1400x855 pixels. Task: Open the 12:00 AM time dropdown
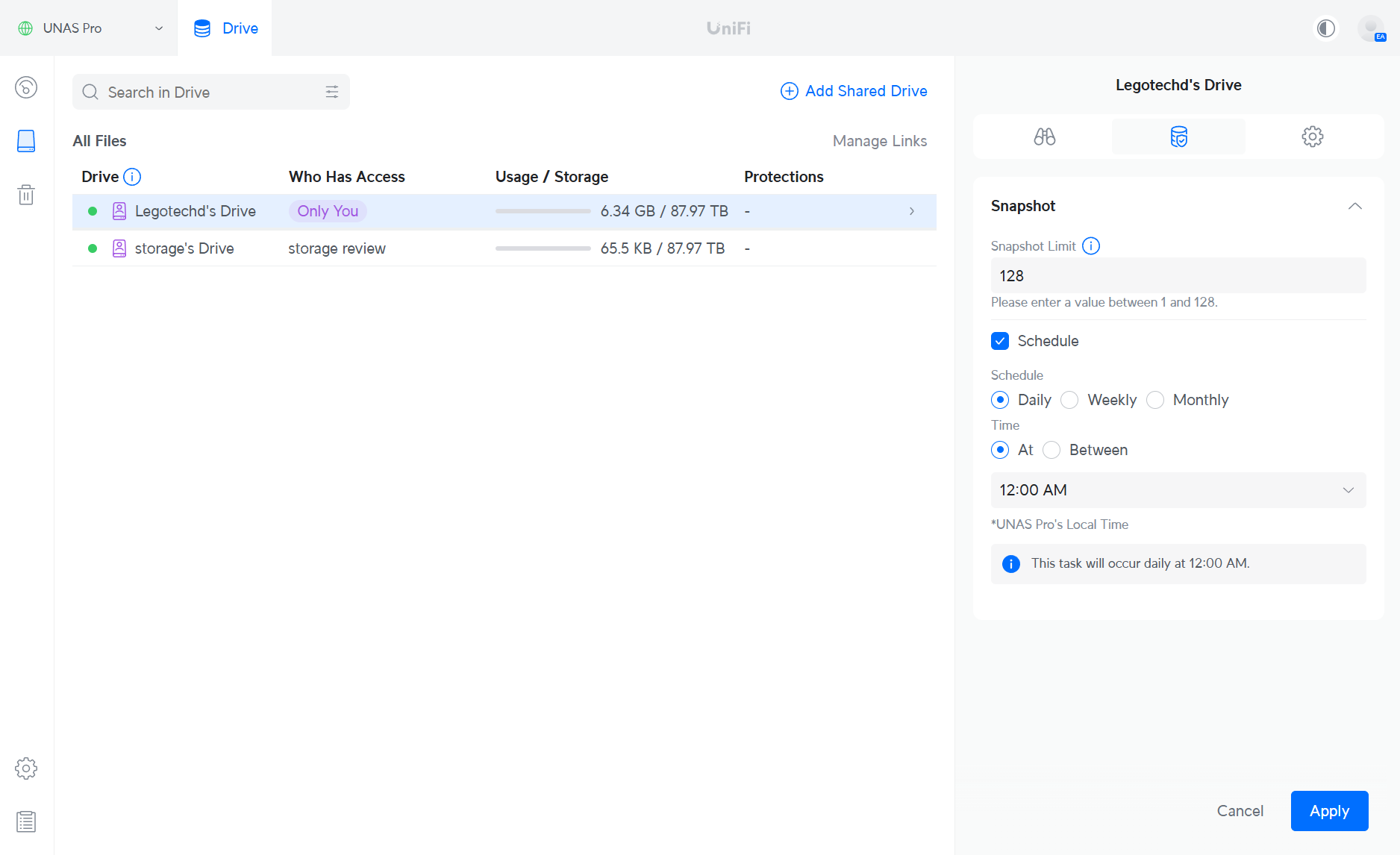tap(1178, 490)
